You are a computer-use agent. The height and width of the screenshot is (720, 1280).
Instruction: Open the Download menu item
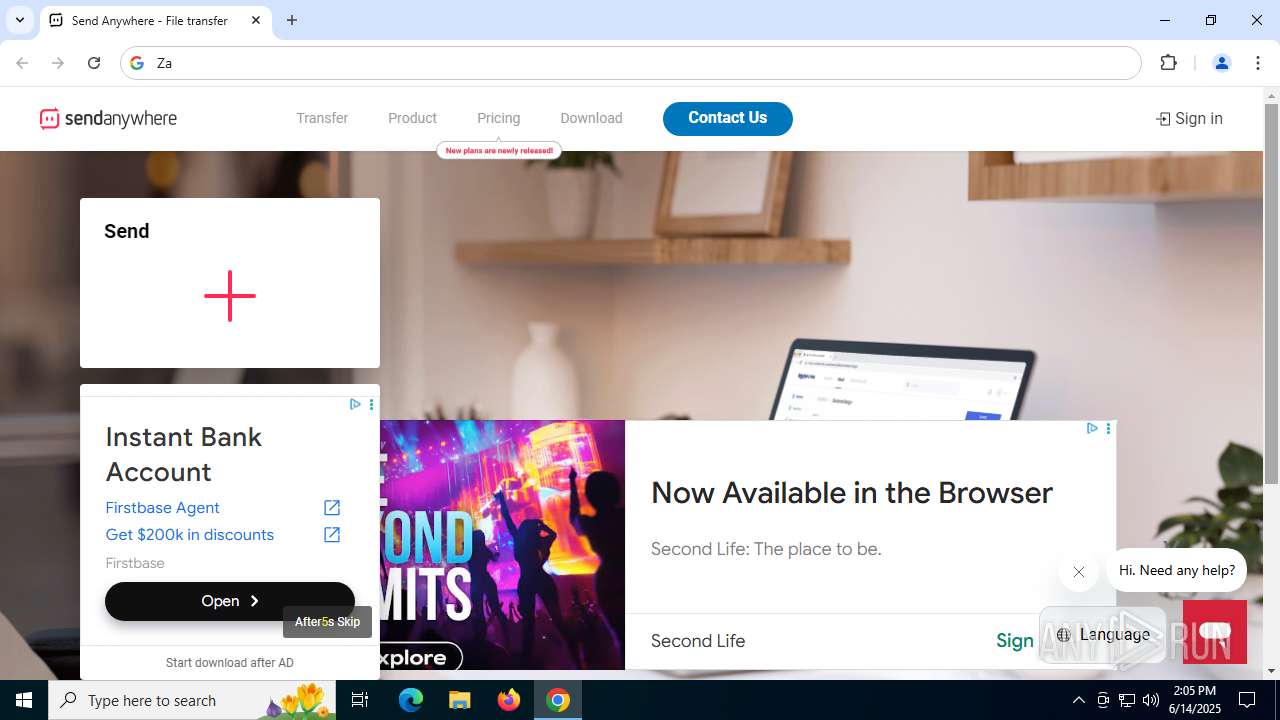point(591,118)
